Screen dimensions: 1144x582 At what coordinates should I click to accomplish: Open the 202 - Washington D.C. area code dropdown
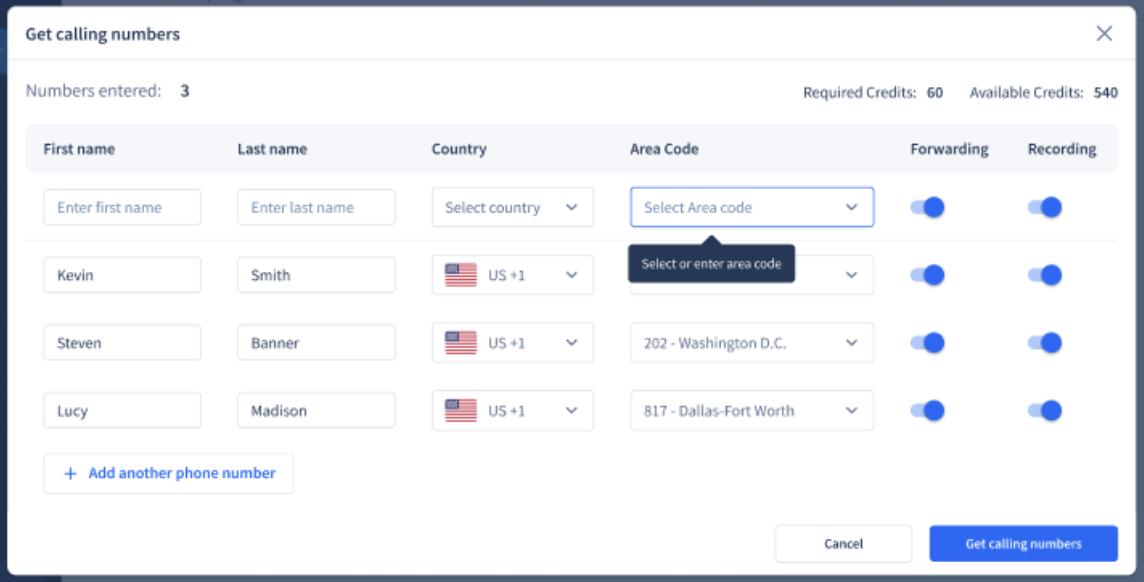point(752,343)
